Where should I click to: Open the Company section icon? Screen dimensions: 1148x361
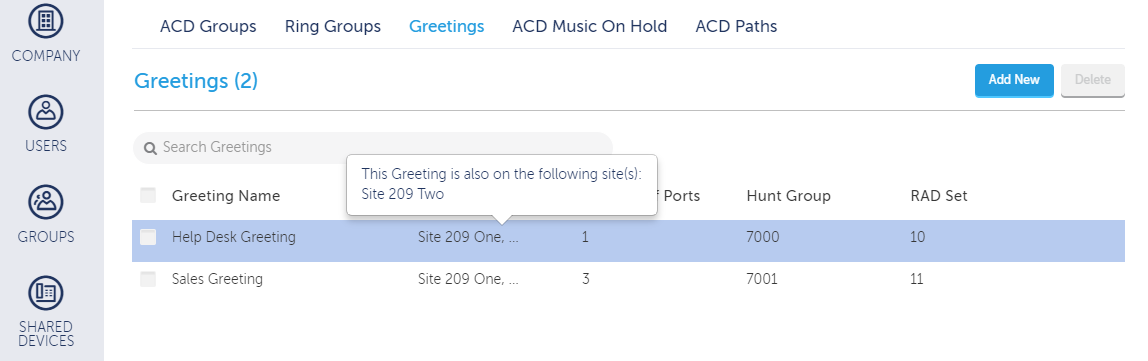[46, 21]
